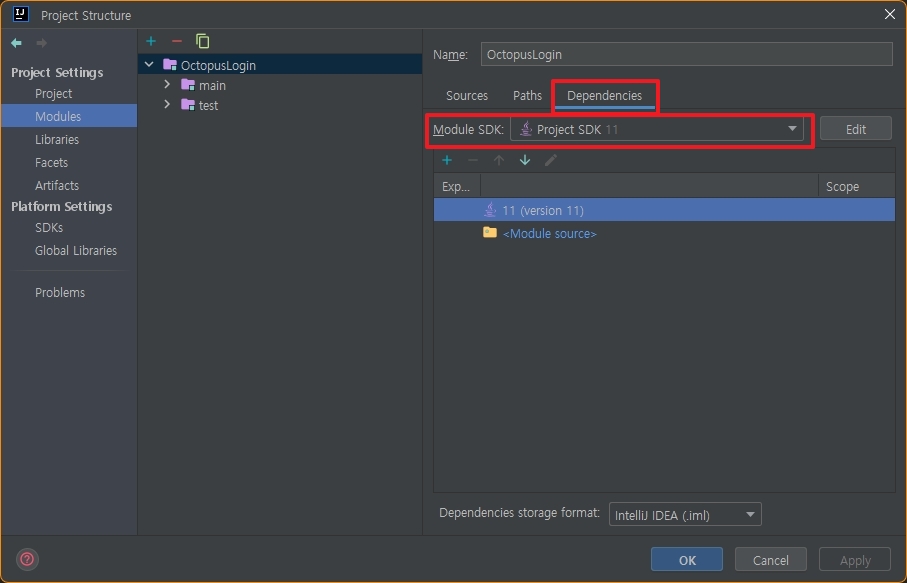Add a dependency with the plus icon
This screenshot has height=583, width=907.
tap(447, 160)
